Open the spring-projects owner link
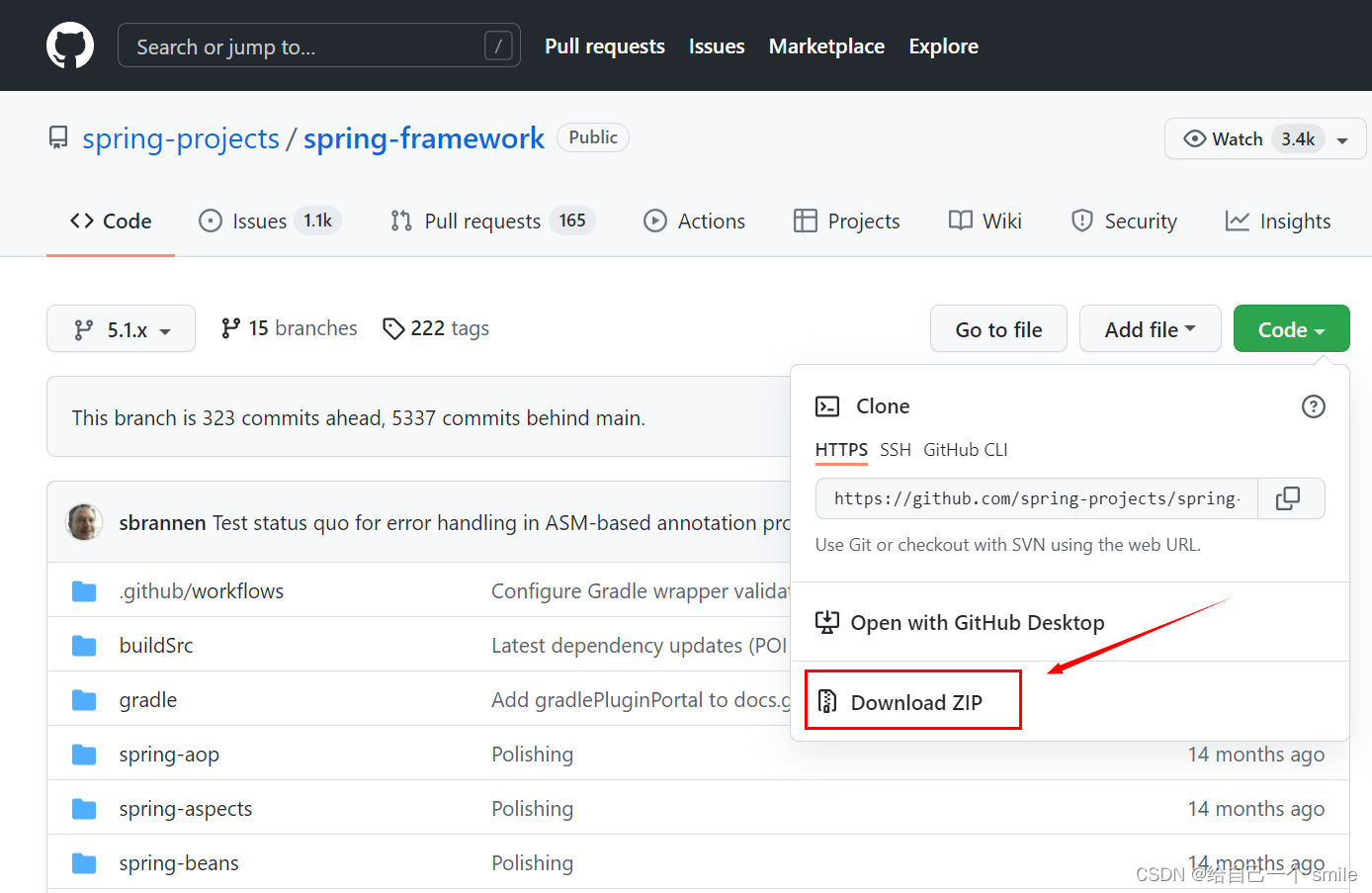 pos(181,137)
